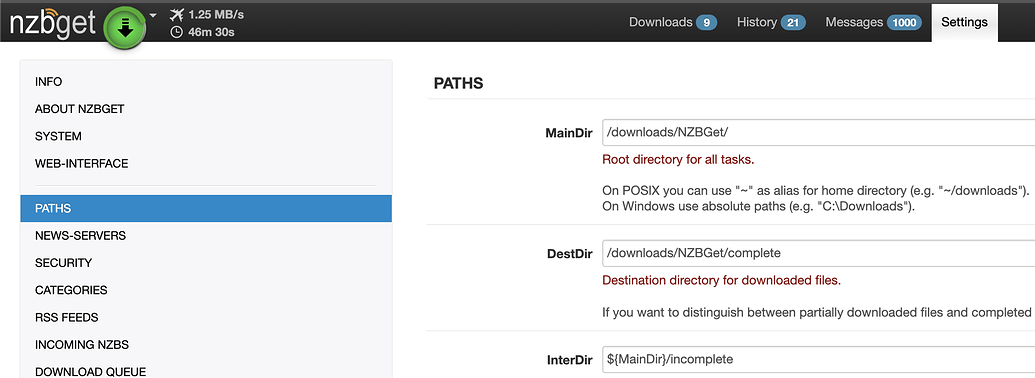The width and height of the screenshot is (1035, 378).
Task: Click the green pause/resume download button
Action: [x=125, y=27]
